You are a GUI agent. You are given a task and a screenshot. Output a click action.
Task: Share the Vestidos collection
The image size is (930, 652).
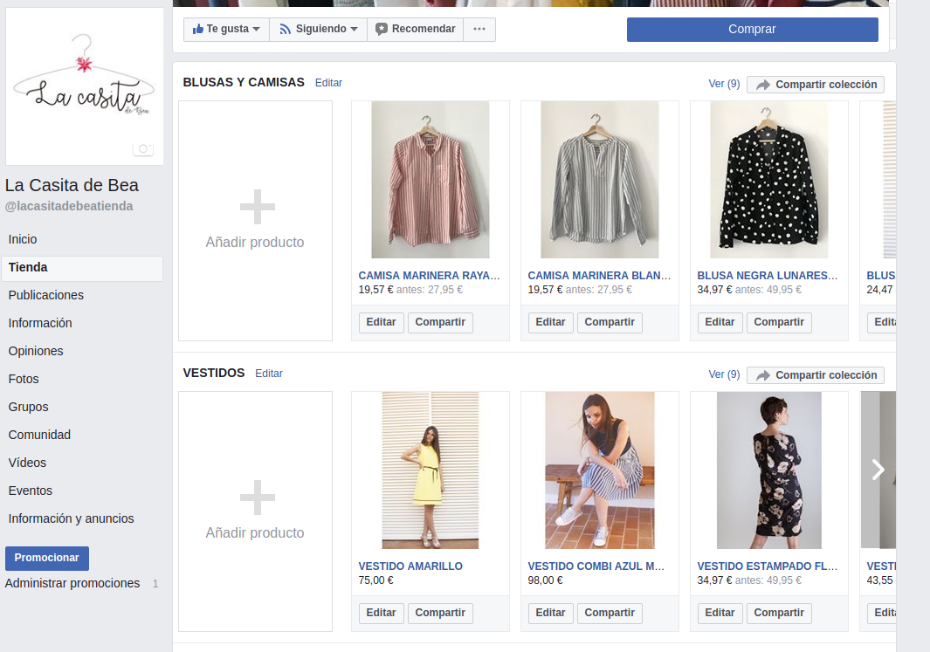coord(815,375)
